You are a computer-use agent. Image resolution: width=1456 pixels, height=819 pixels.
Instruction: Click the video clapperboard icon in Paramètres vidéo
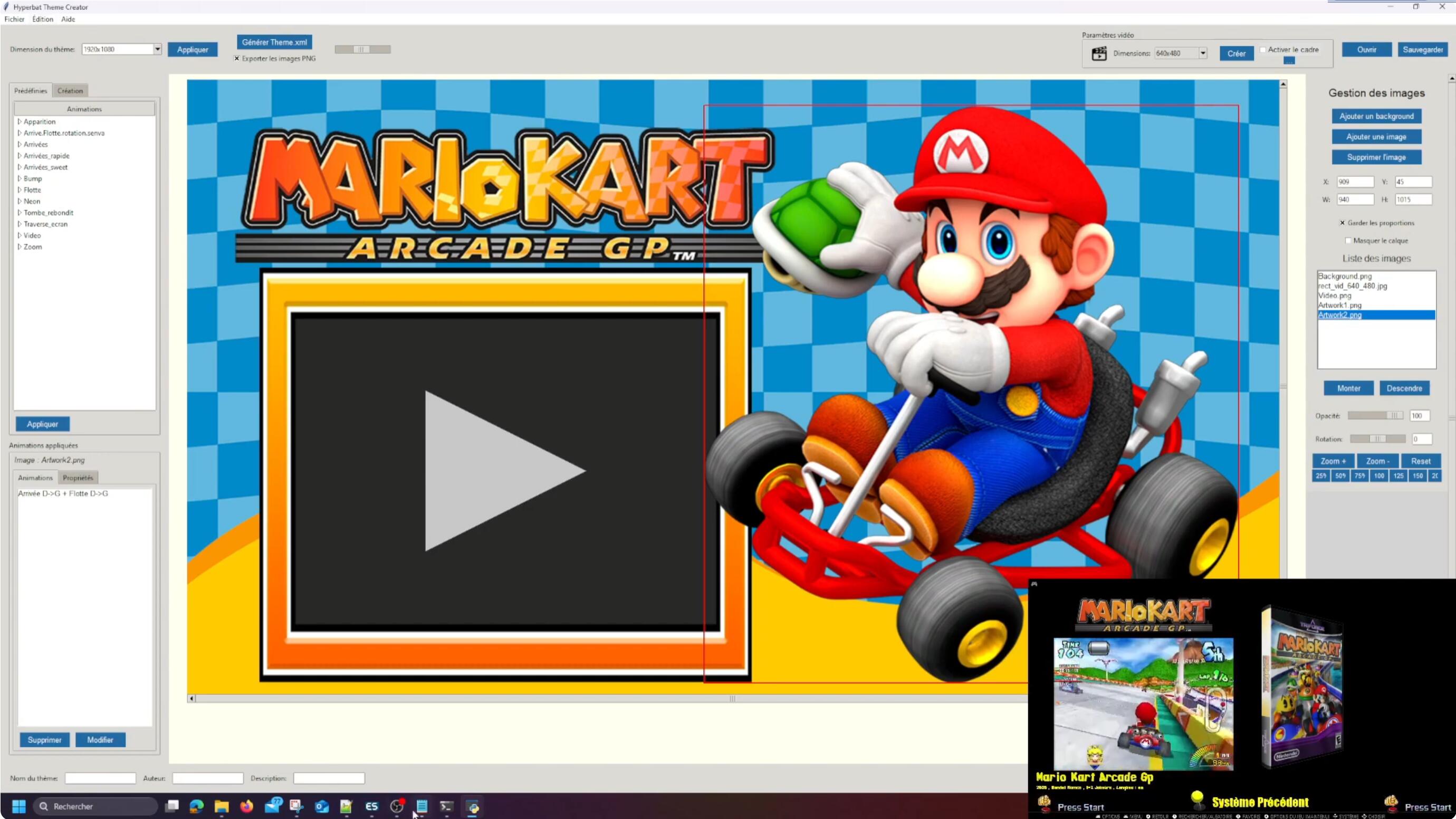[1099, 54]
